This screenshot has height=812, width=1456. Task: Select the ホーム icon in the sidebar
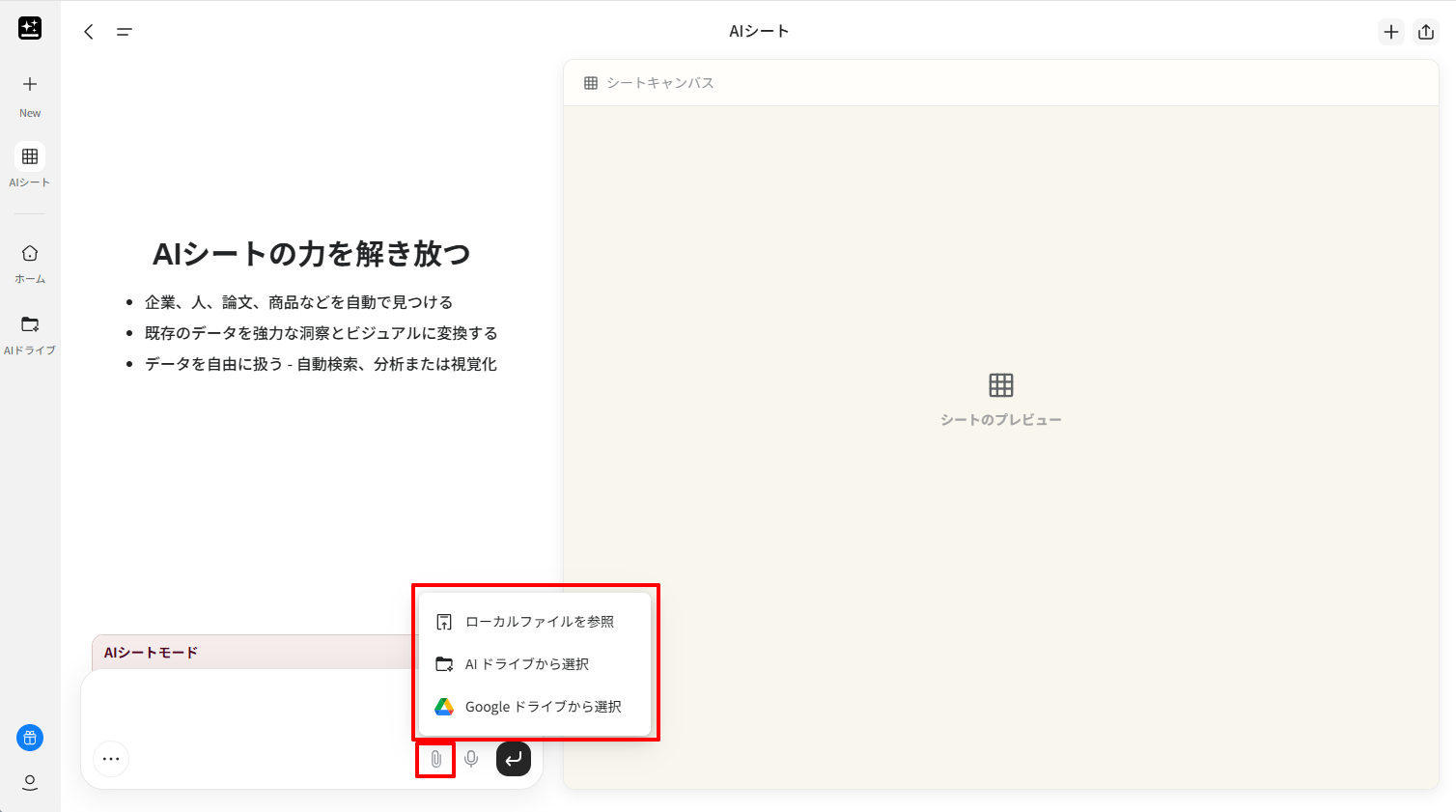coord(30,261)
